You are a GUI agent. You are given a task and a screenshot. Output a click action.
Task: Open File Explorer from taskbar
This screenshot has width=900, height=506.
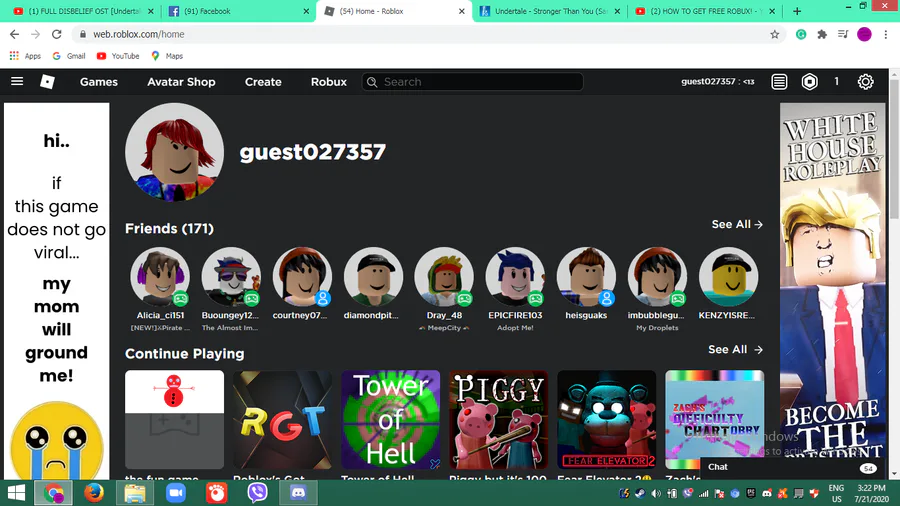click(135, 493)
